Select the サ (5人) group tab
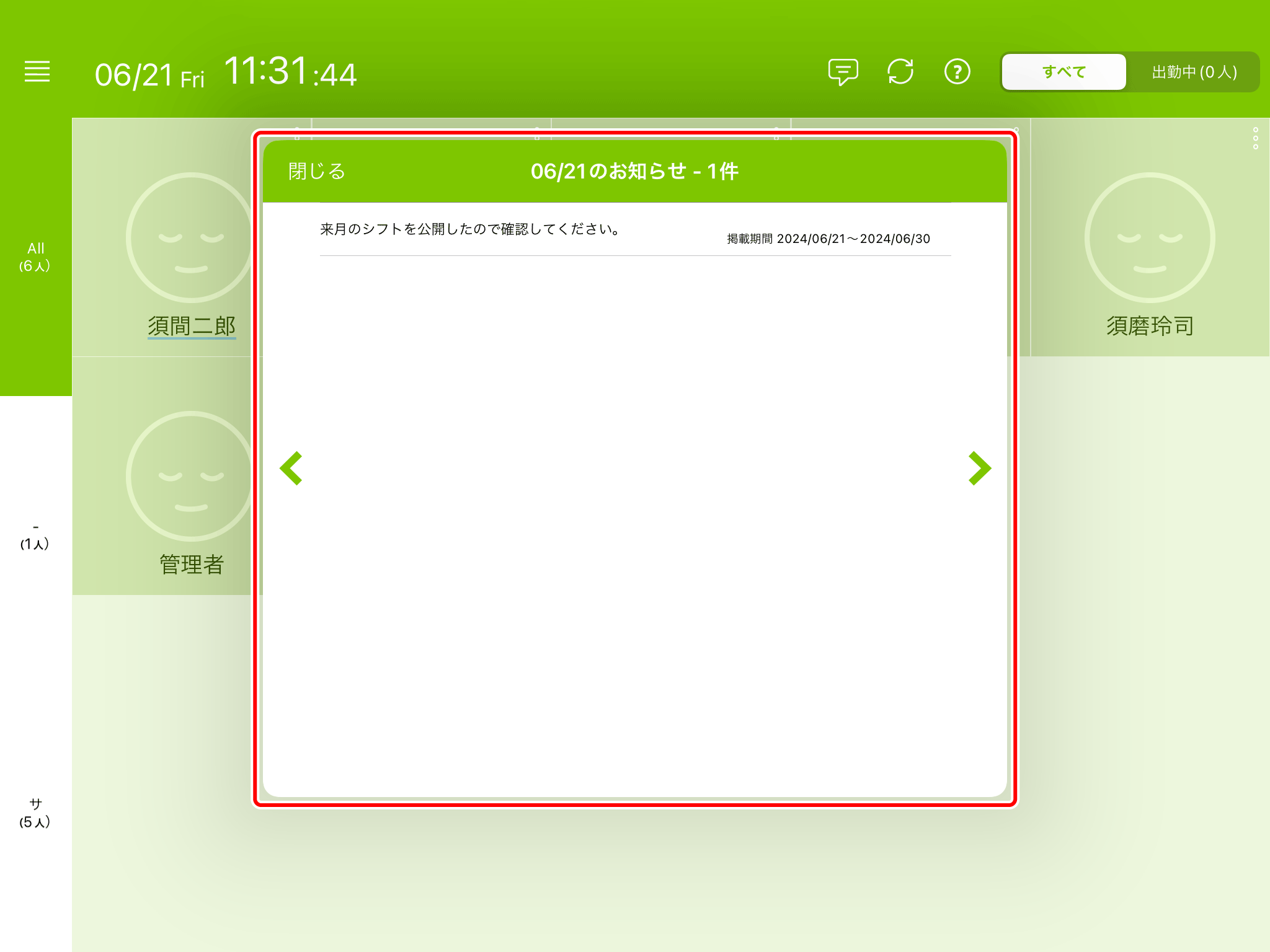Screen dimensions: 1270x952 tap(35, 813)
